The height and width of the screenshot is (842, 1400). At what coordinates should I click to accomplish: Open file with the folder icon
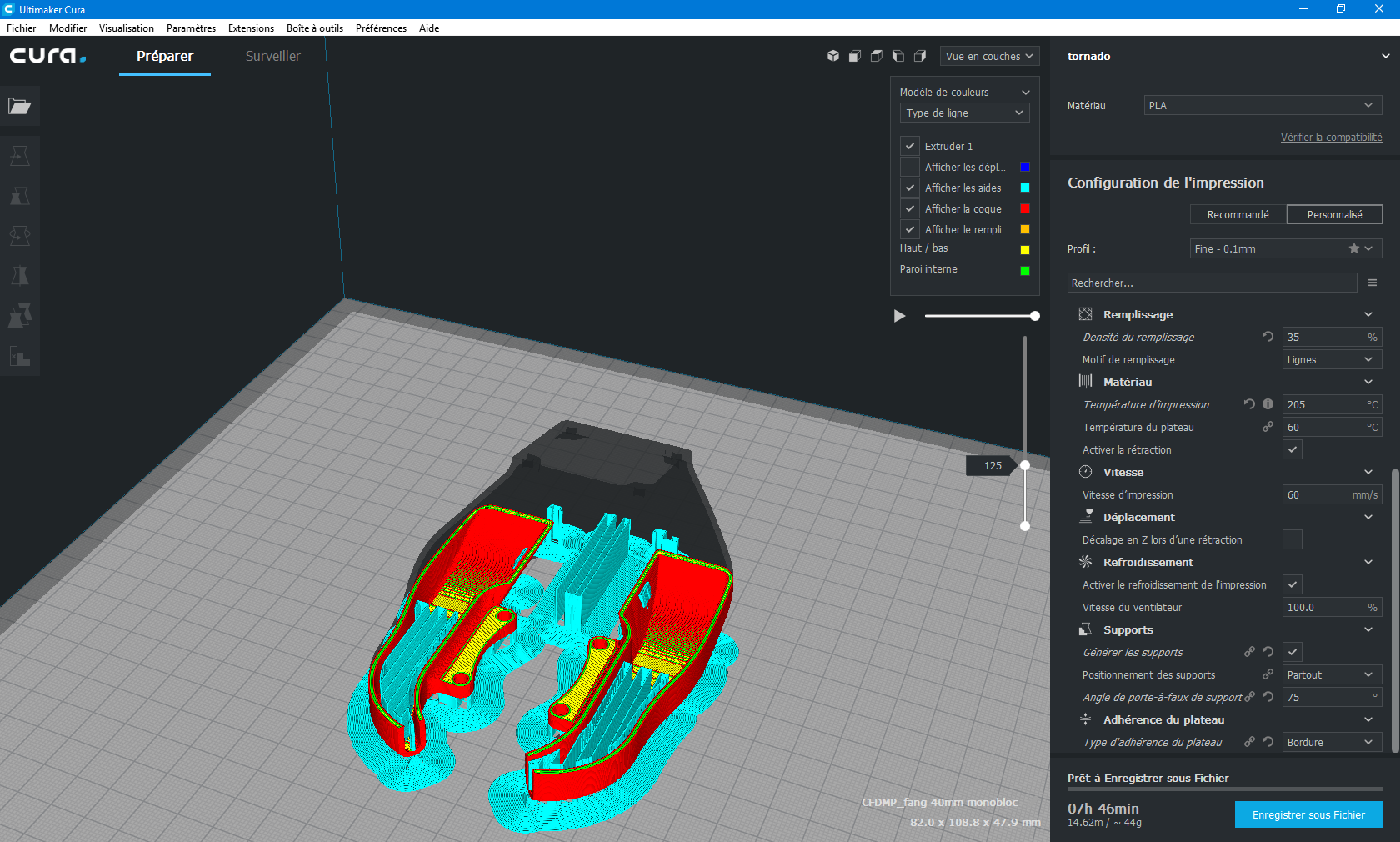coord(20,106)
